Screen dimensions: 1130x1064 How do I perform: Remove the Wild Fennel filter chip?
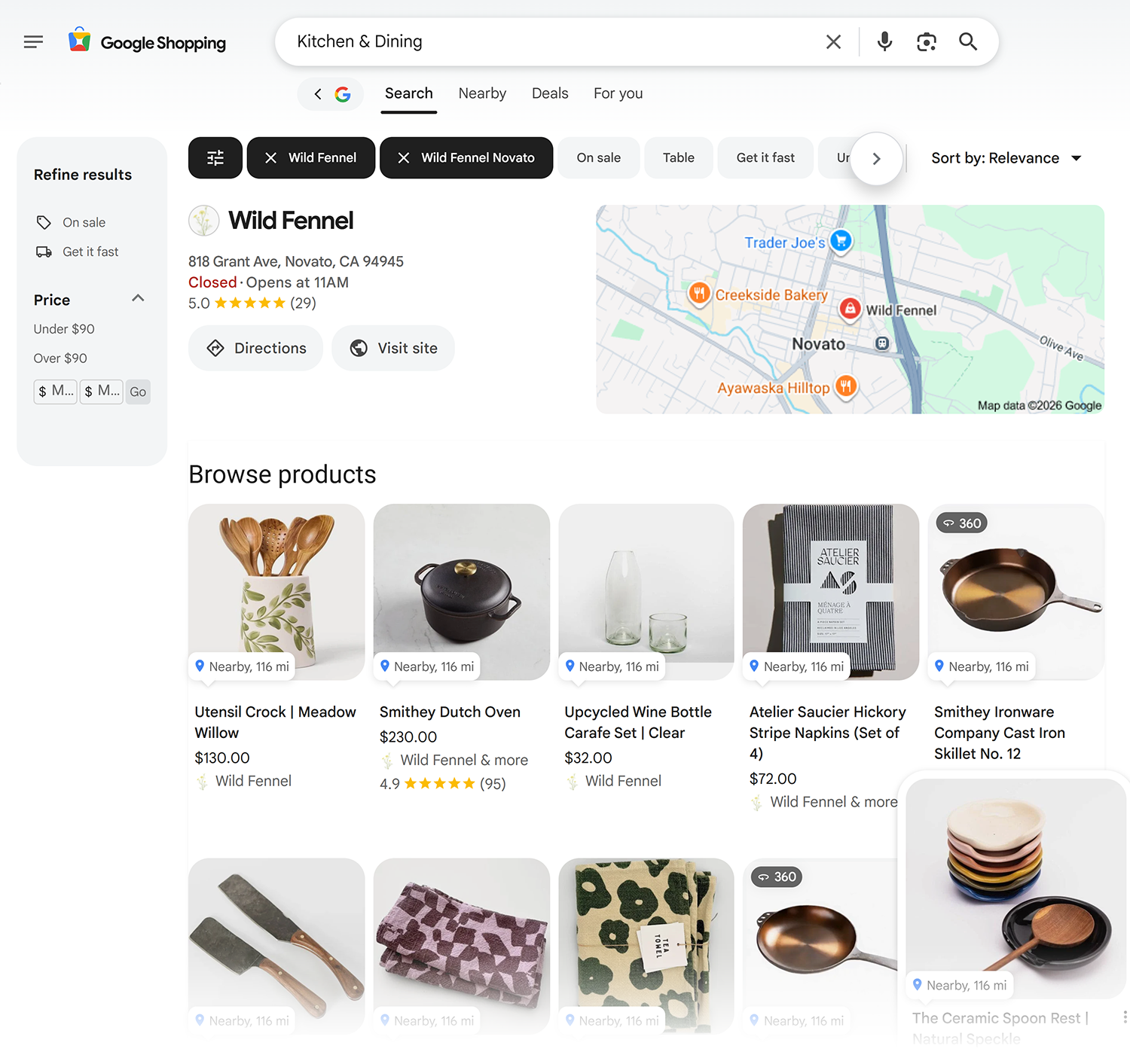point(311,158)
